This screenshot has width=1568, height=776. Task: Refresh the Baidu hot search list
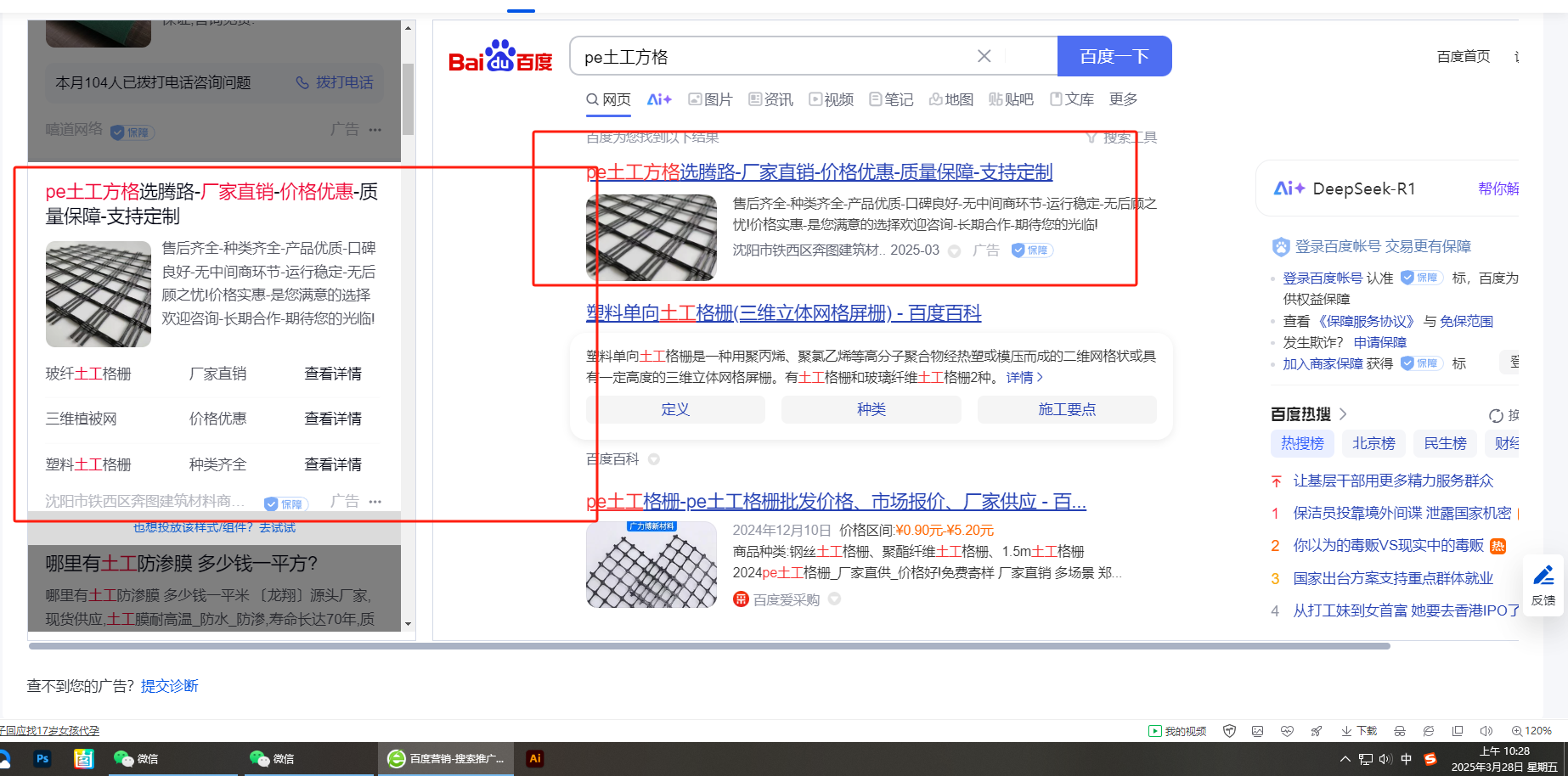tap(1496, 415)
